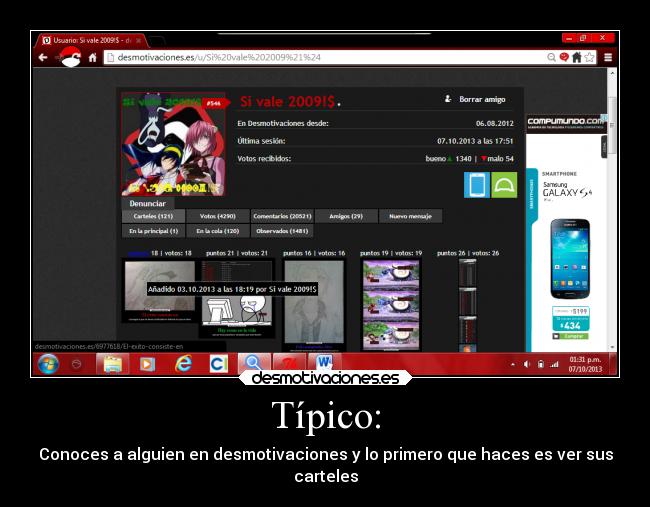Open Microsoft Word from the taskbar
The image size is (650, 507).
(x=325, y=364)
